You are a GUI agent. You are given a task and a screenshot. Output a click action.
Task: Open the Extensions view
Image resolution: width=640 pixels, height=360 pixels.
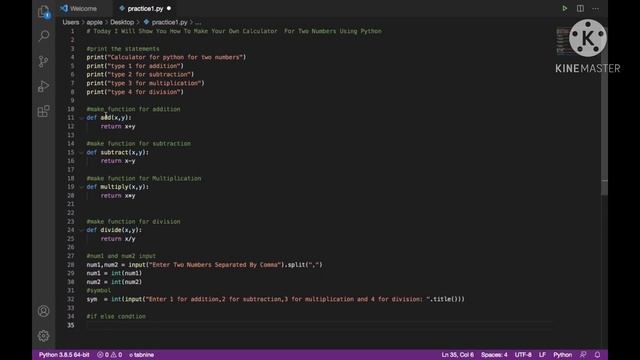pyautogui.click(x=44, y=111)
